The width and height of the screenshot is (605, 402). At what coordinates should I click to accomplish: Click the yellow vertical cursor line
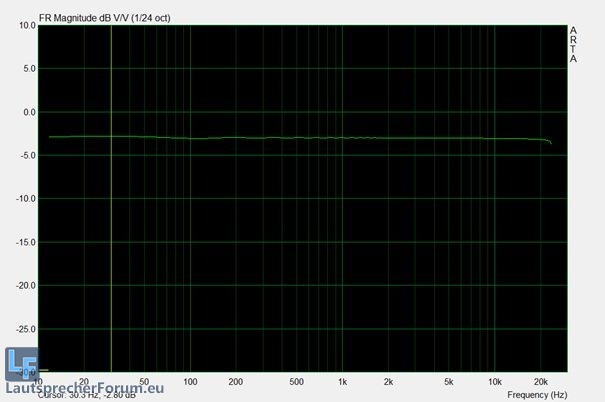(x=110, y=200)
